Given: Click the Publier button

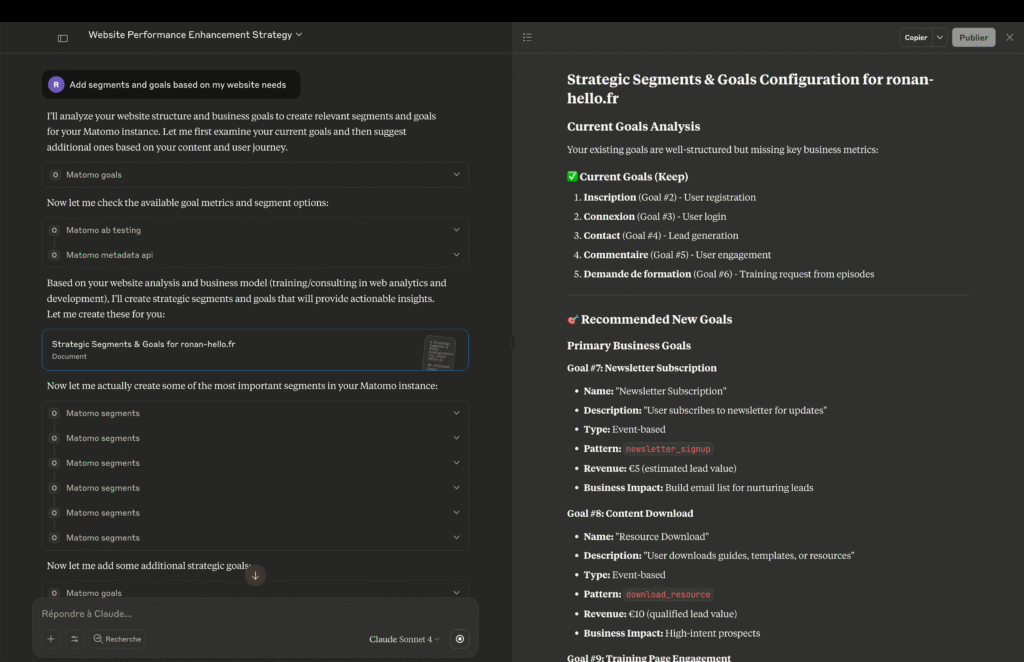Looking at the screenshot, I should pos(973,36).
